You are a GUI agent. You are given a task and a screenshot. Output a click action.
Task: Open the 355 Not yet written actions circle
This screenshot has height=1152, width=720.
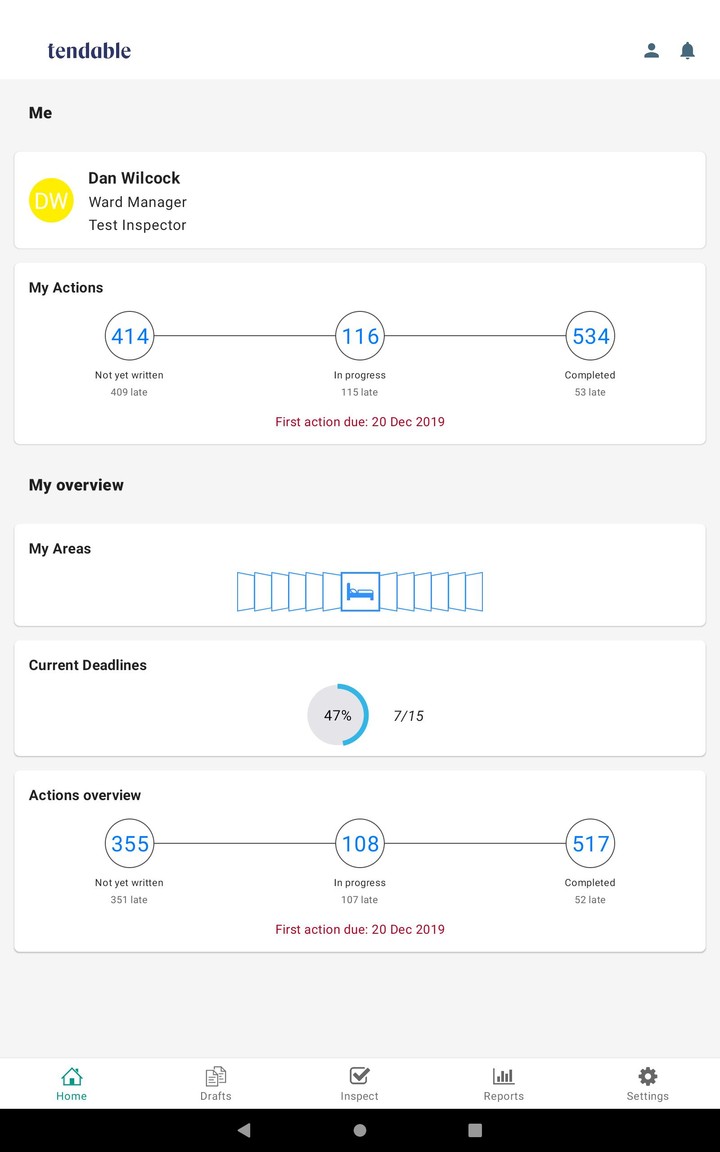pos(129,843)
